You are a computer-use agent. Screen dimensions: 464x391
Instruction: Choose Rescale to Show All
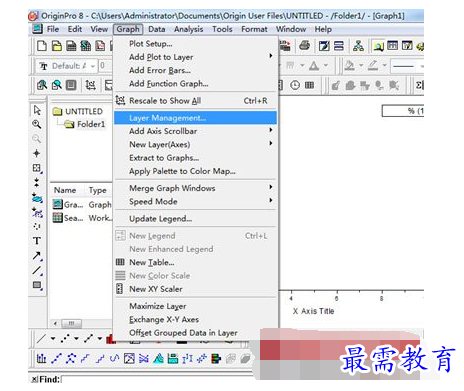(195, 101)
